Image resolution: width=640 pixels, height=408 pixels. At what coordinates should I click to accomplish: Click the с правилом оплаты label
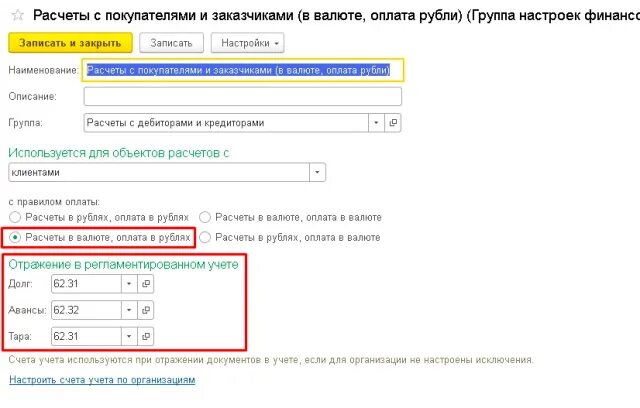[54, 202]
